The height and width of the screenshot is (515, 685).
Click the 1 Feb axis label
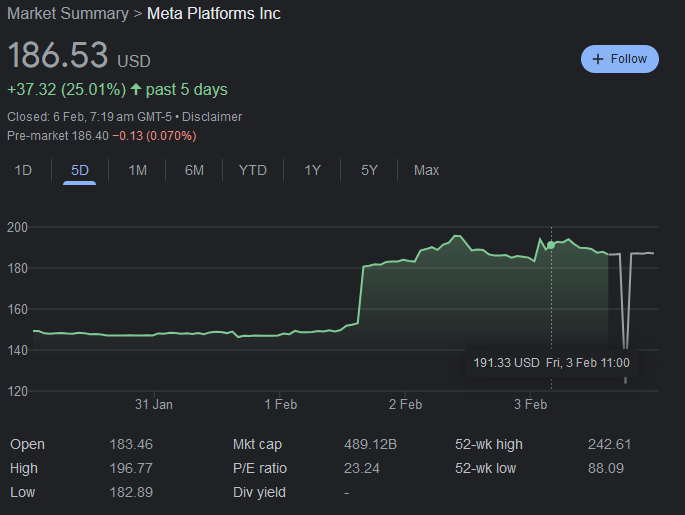tap(280, 404)
